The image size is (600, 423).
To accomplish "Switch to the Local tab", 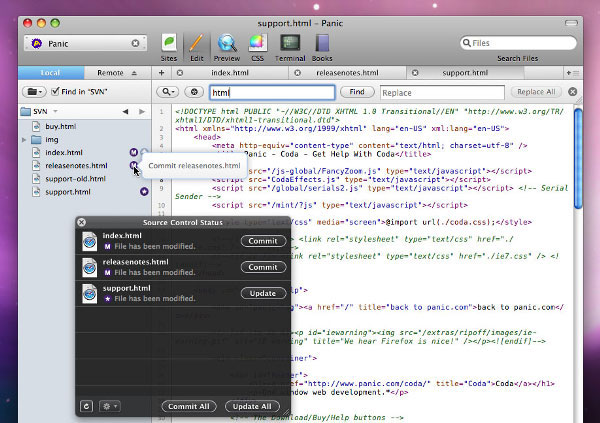I will point(51,73).
